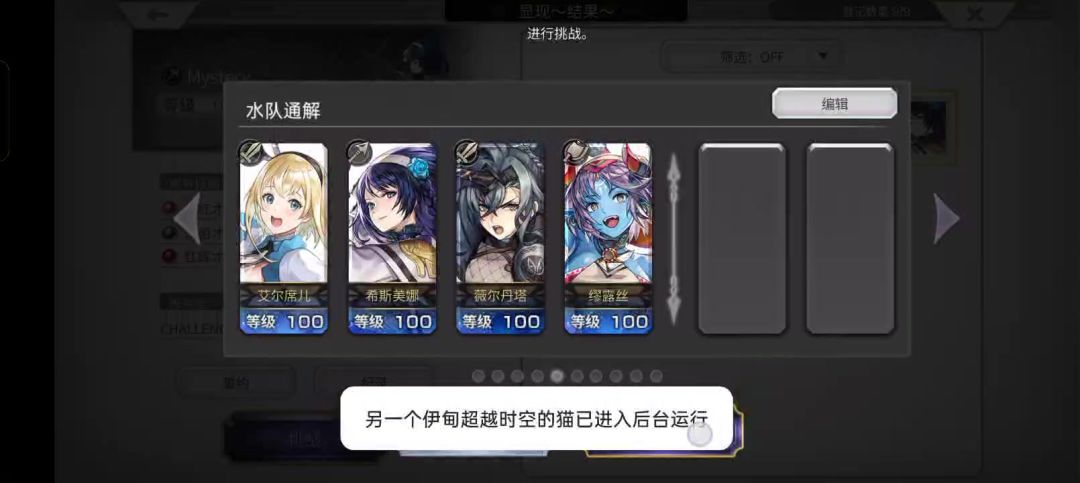This screenshot has height=483, width=1080.
Task: Tap the weapon icon on 薇尔丹塔 card
Action: (467, 152)
